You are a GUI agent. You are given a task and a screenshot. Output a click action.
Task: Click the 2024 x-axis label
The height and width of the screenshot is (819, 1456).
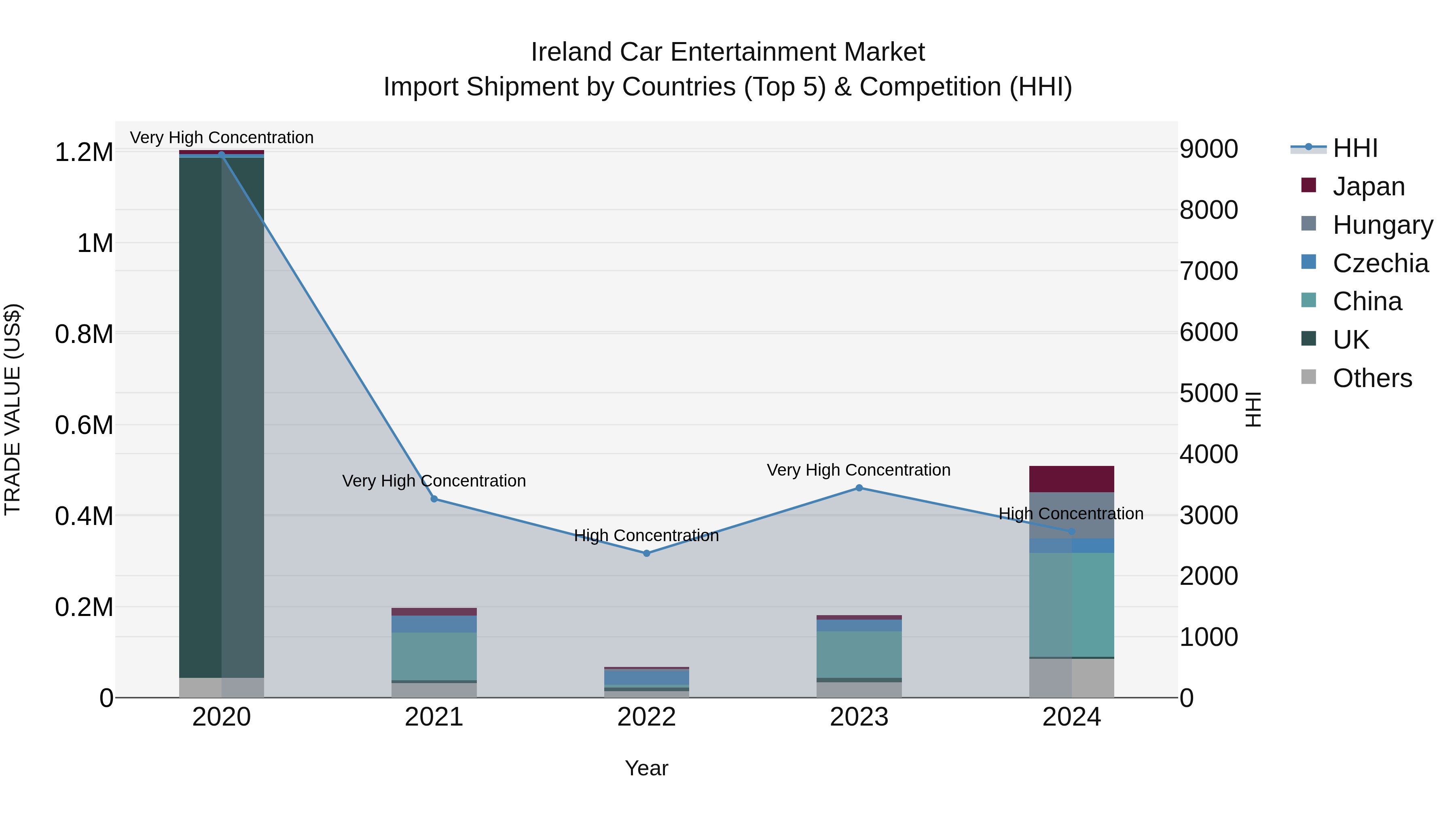tap(1072, 717)
